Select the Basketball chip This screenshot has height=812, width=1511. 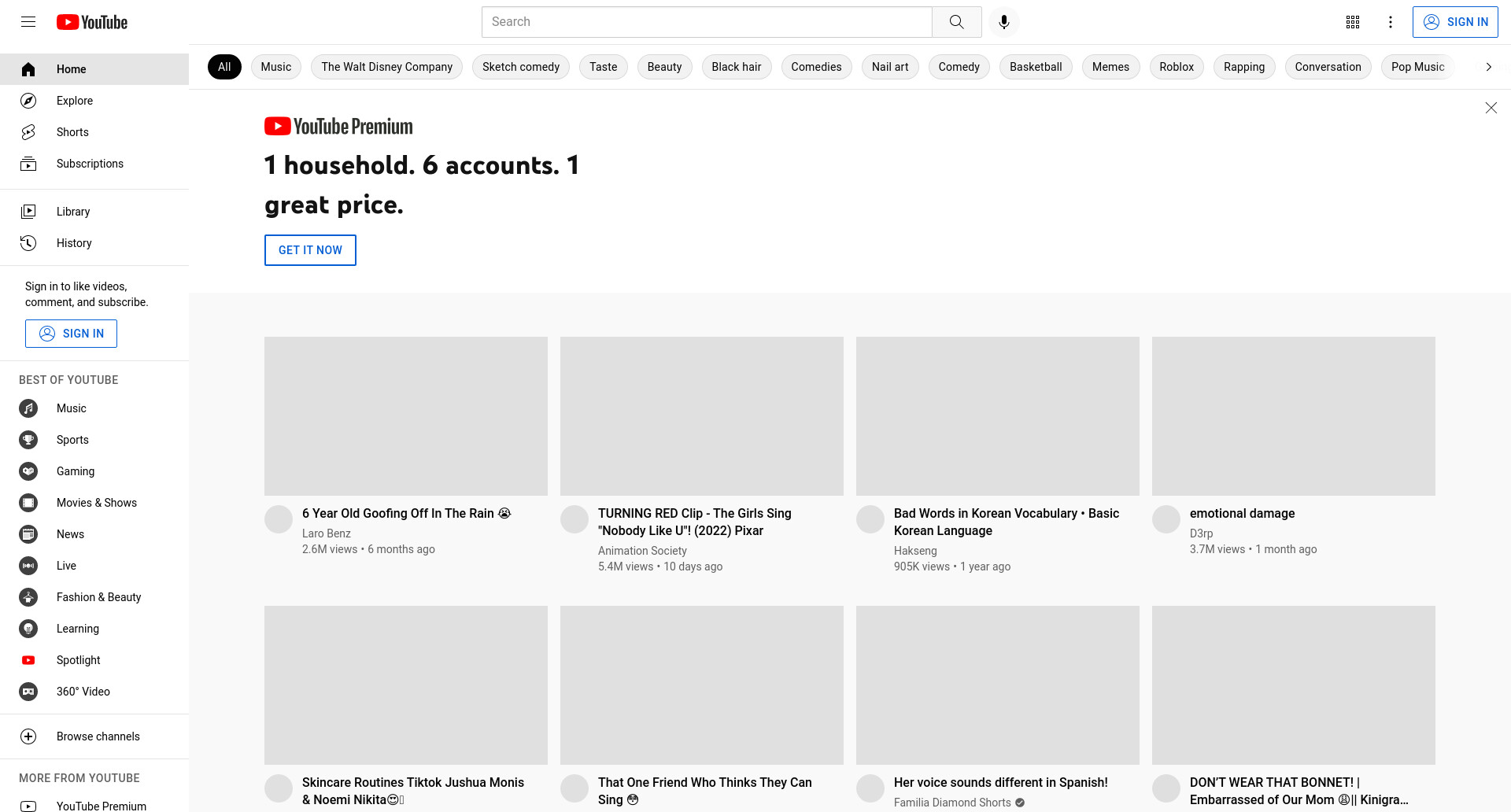click(x=1036, y=67)
